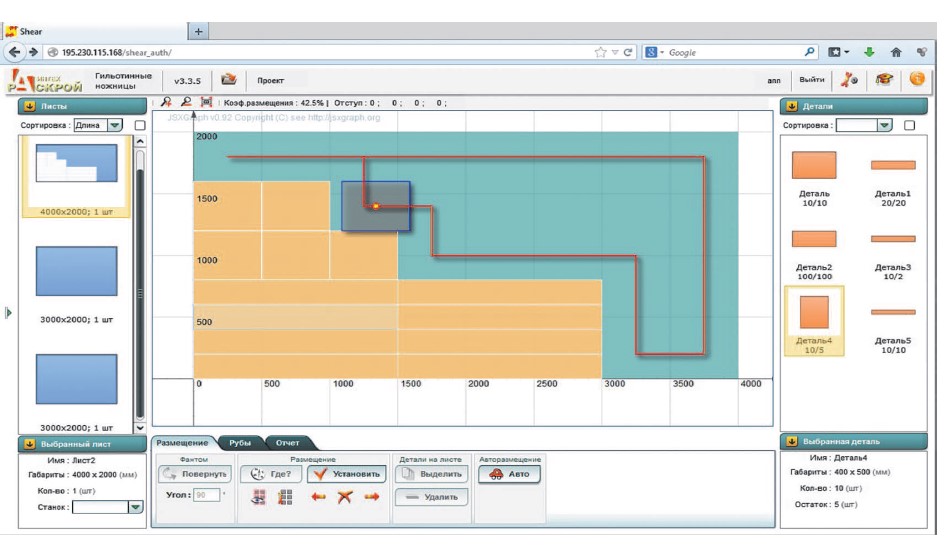Open the details sorting dropdown

click(865, 126)
